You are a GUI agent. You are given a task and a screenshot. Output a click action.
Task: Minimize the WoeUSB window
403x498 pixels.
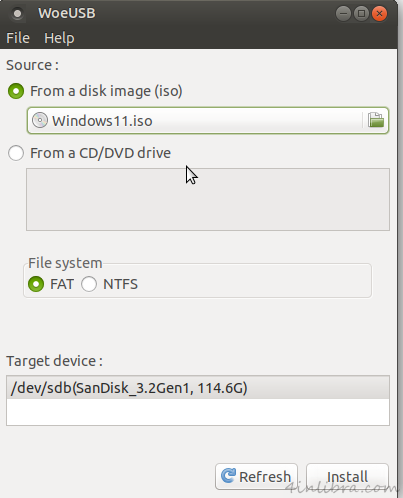(x=343, y=14)
